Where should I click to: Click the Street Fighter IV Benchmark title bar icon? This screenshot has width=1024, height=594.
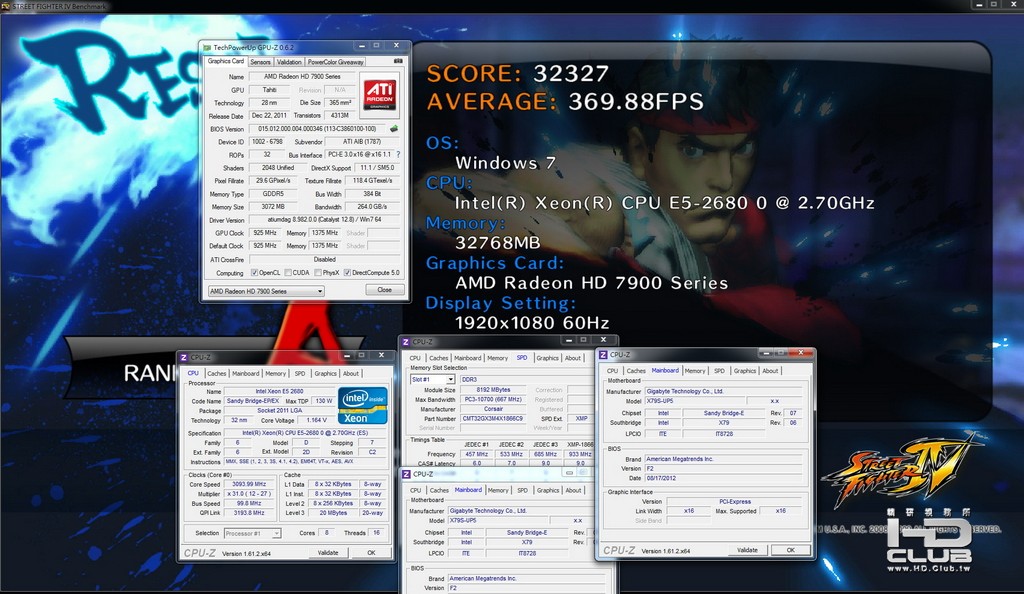6,6
